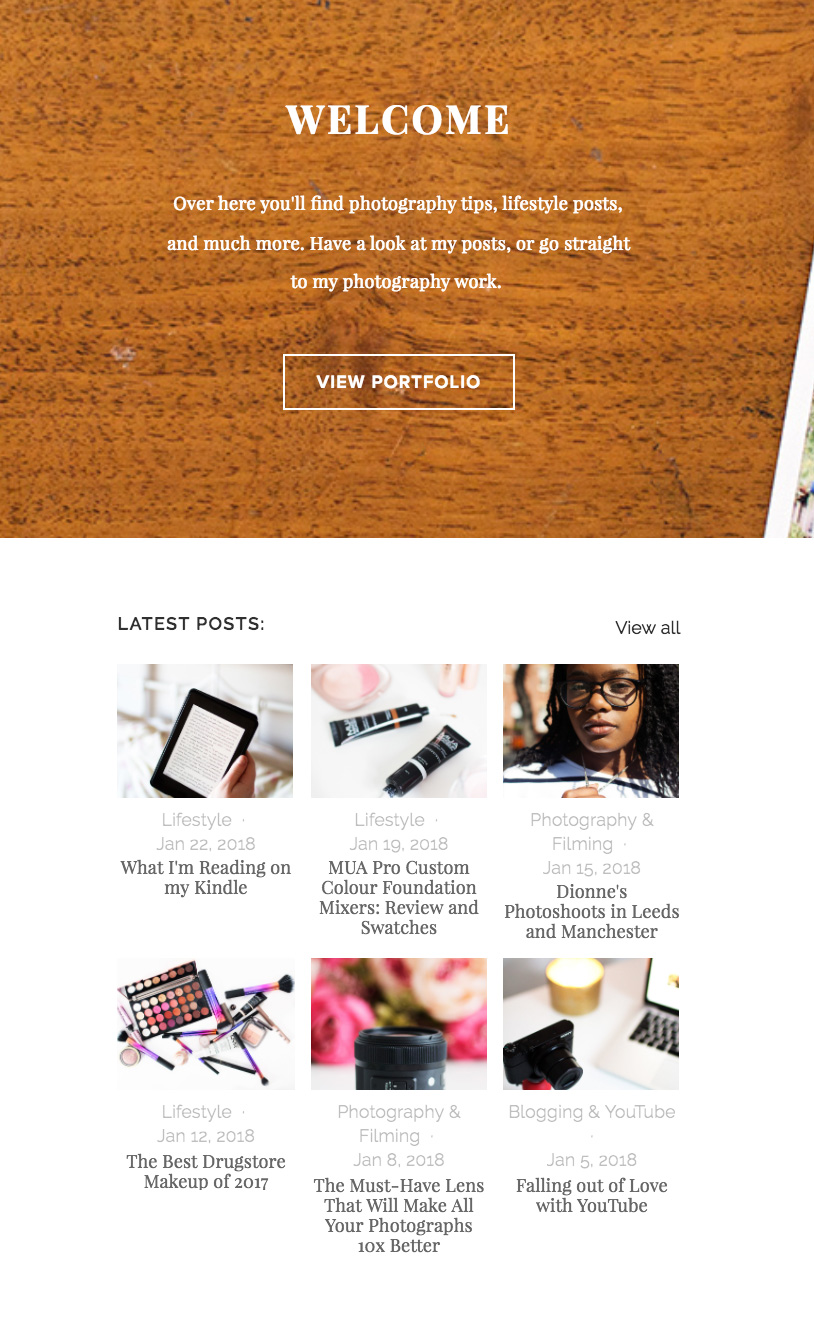The height and width of the screenshot is (1318, 814).
Task: Open the Kindle e-reader post thumbnail
Action: [x=205, y=731]
